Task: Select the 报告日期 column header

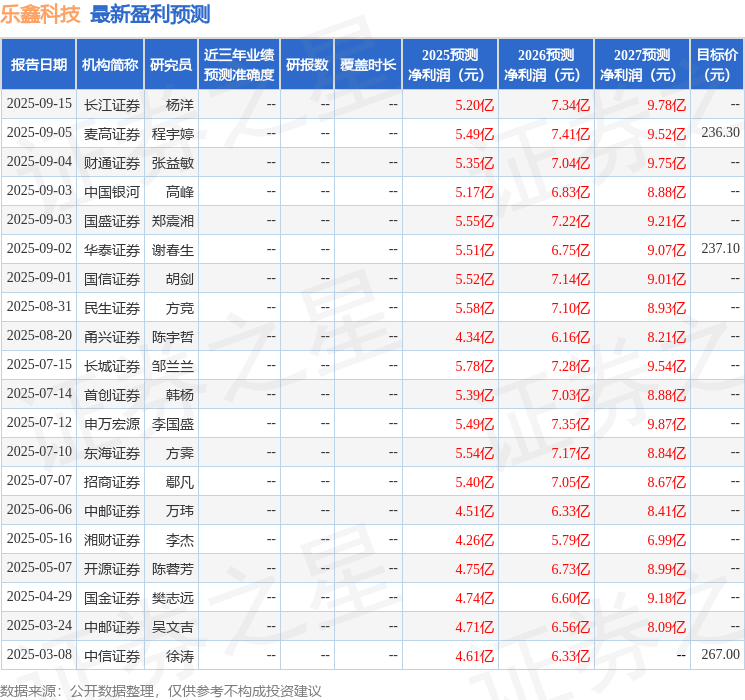Action: coord(38,65)
